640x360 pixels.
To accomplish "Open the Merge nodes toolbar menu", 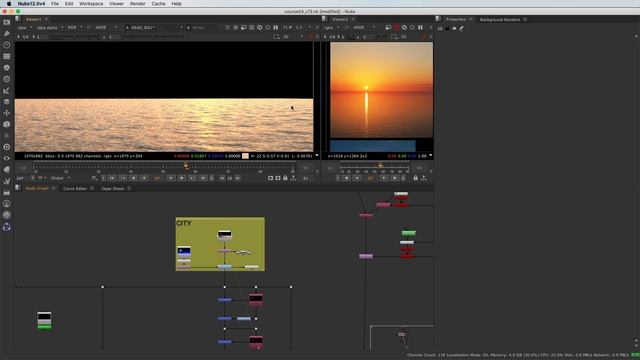I will point(7,102).
